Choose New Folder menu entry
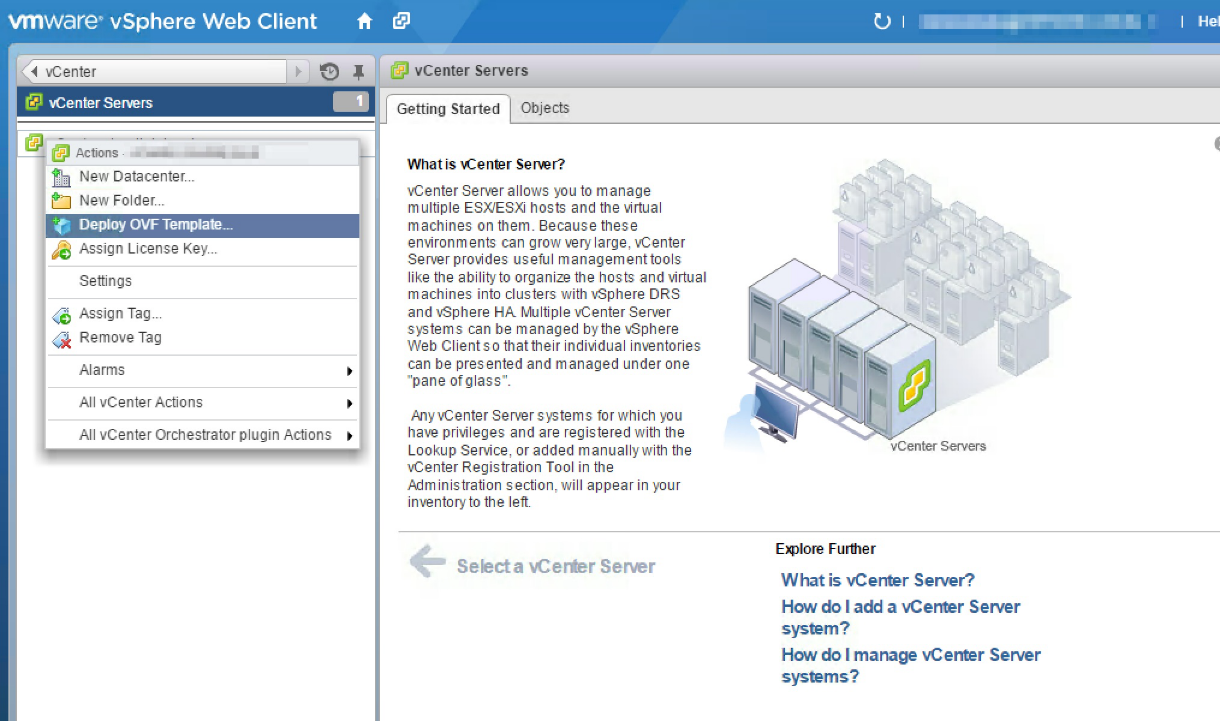The image size is (1220, 721). tap(203, 200)
